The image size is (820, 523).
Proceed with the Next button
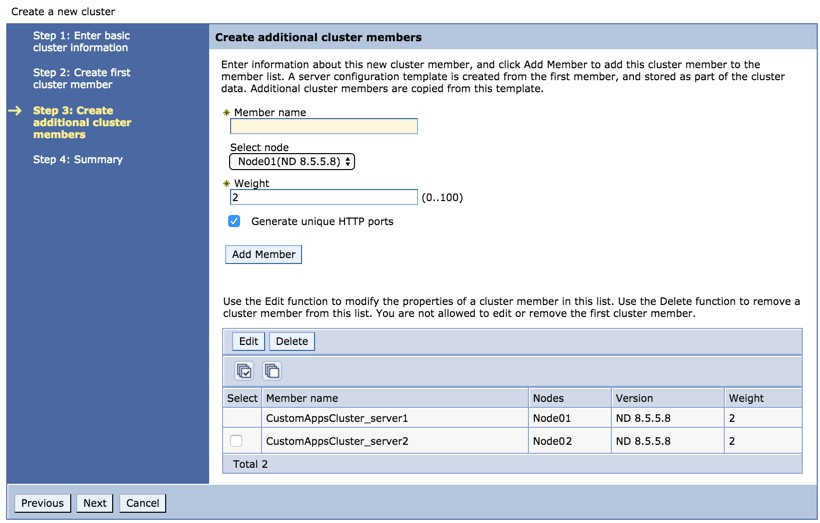tap(95, 503)
